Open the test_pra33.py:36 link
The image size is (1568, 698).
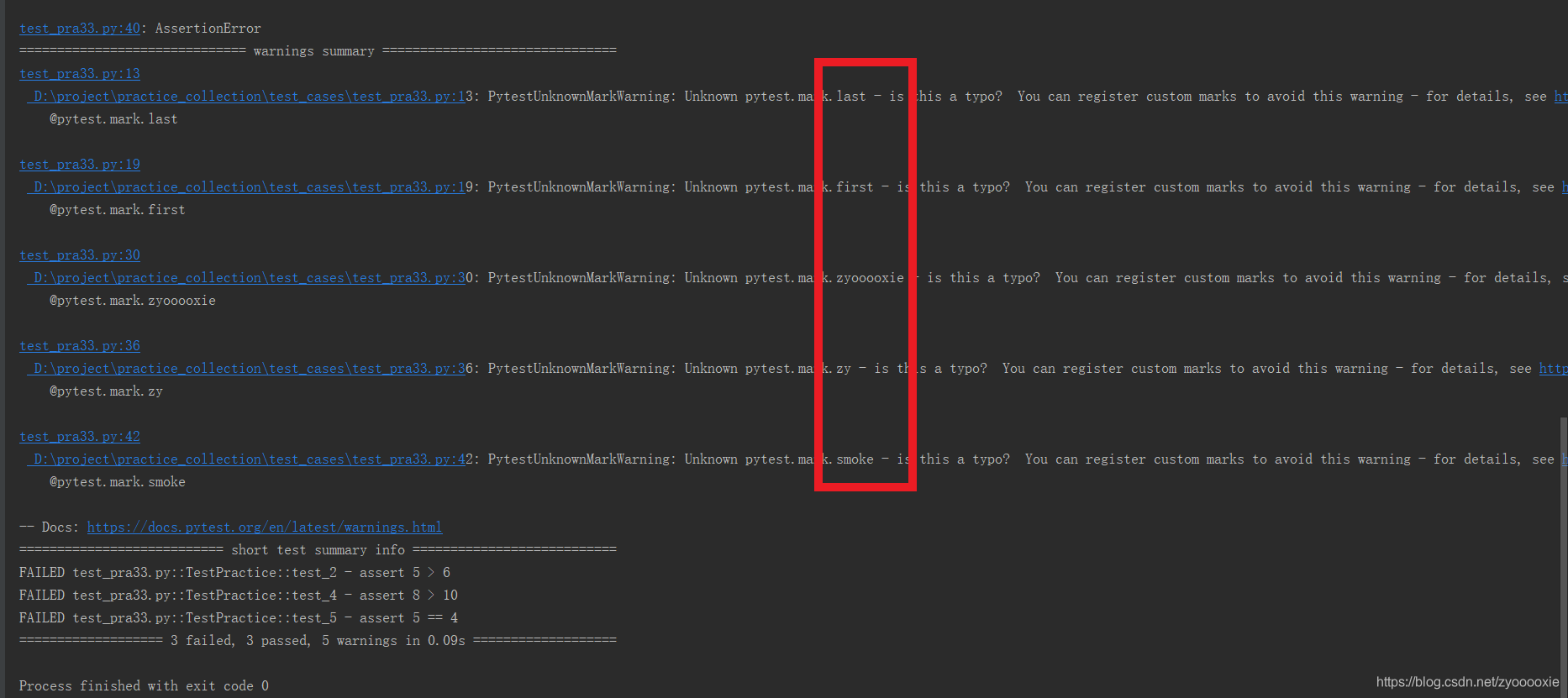[x=80, y=346]
